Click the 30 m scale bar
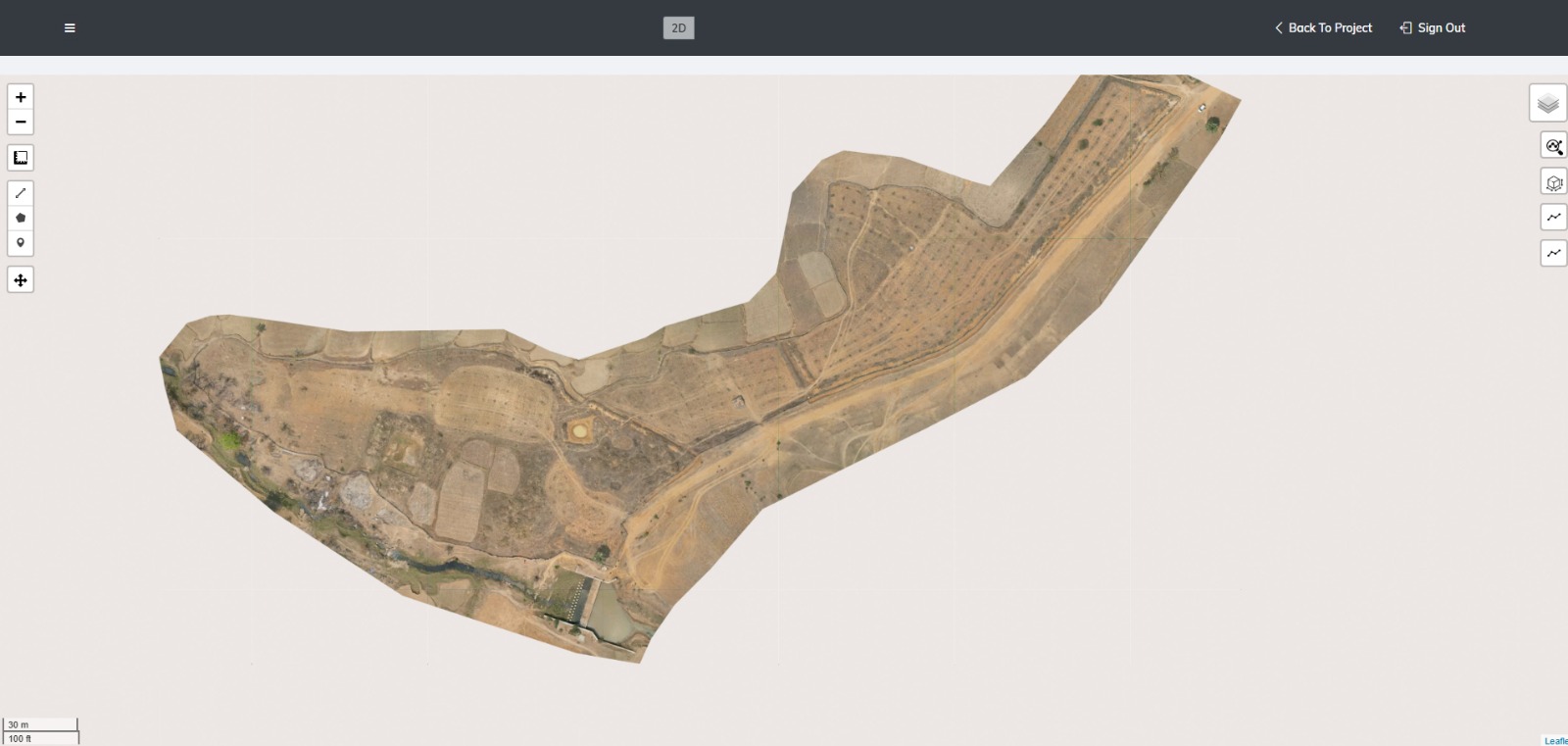Viewport: 1568px width, 746px height. (40, 724)
